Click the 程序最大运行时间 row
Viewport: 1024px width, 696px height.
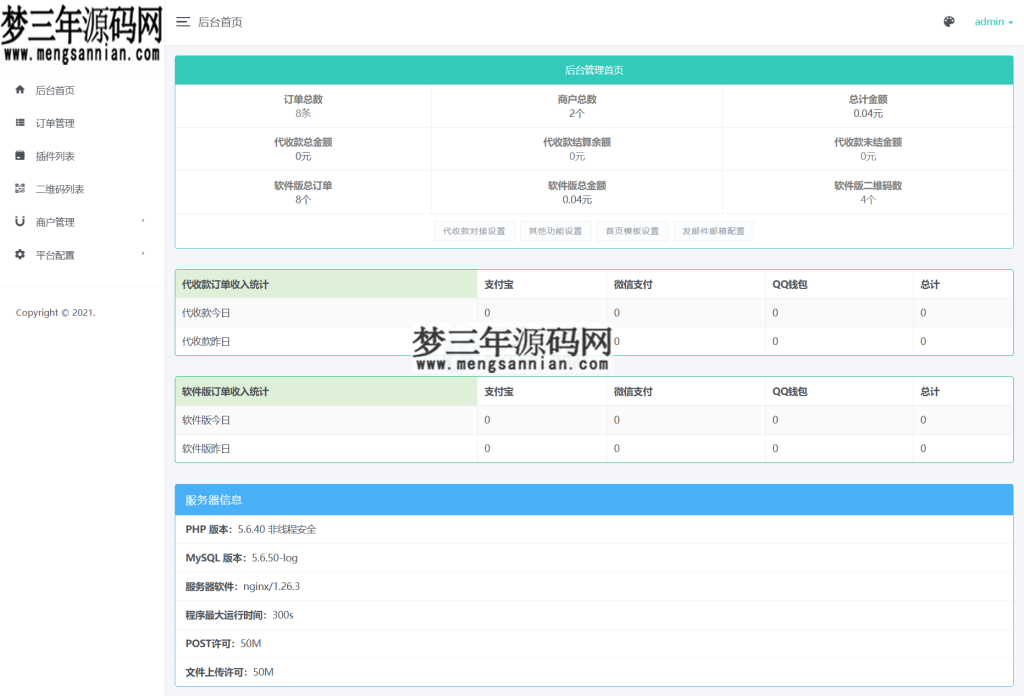tap(594, 615)
